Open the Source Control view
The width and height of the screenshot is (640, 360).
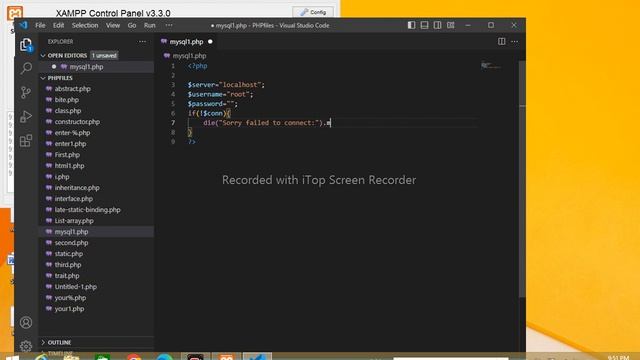click(26, 92)
